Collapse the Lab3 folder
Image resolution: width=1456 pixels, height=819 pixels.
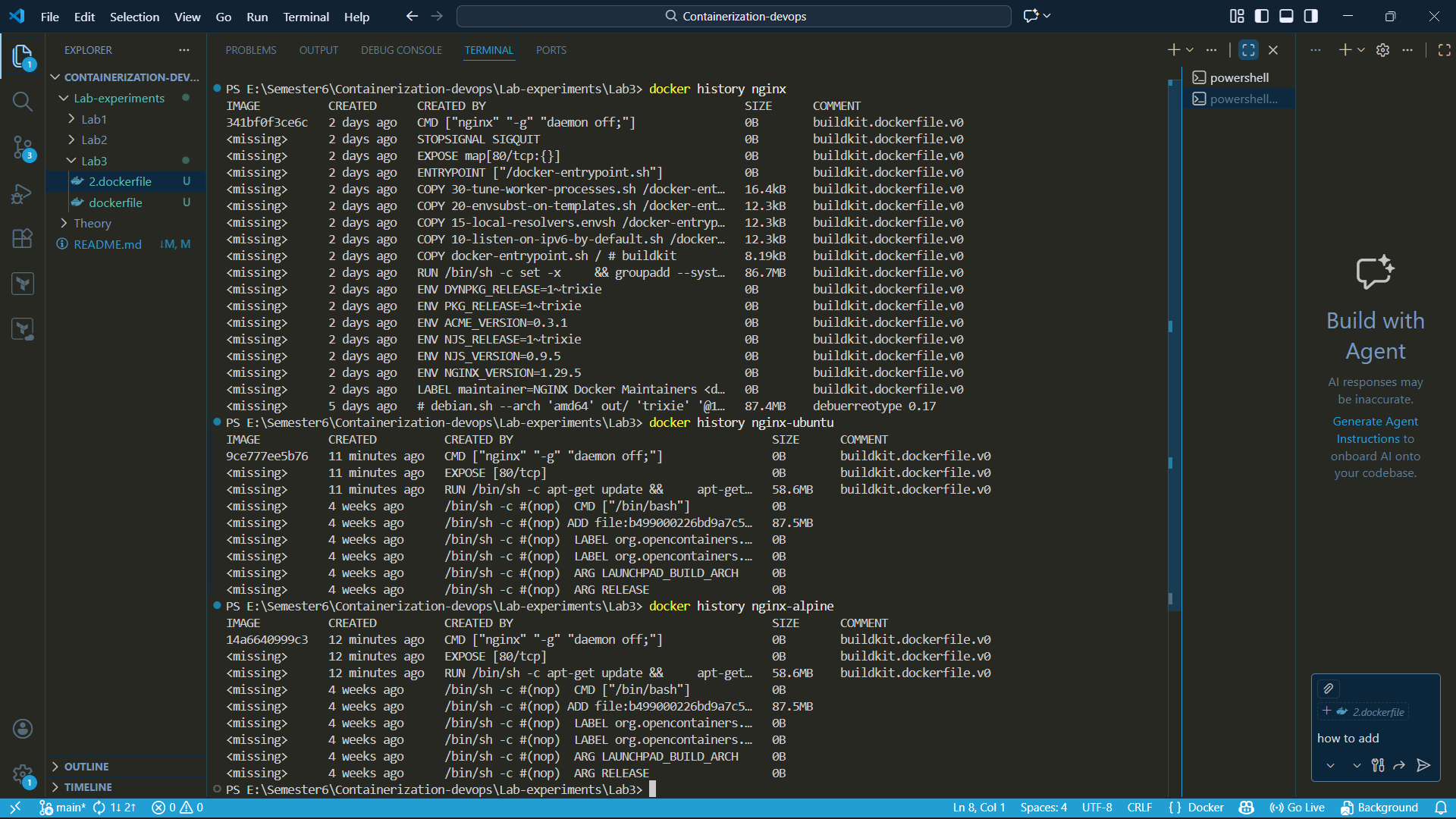[x=93, y=161]
